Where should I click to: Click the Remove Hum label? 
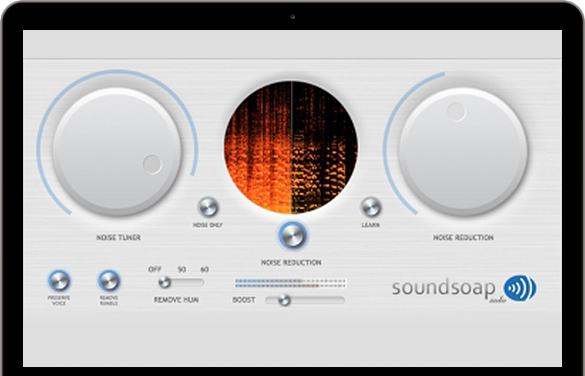[x=176, y=300]
